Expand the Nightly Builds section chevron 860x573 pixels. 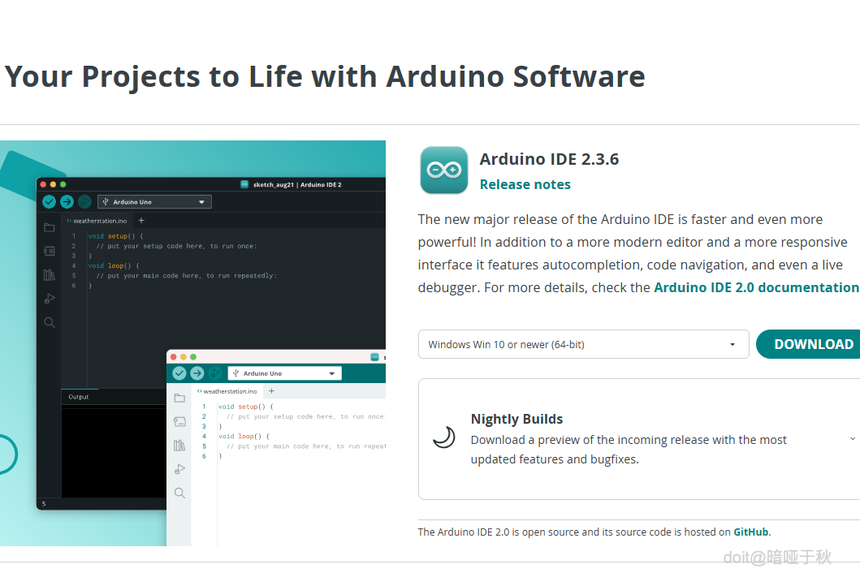[852, 439]
